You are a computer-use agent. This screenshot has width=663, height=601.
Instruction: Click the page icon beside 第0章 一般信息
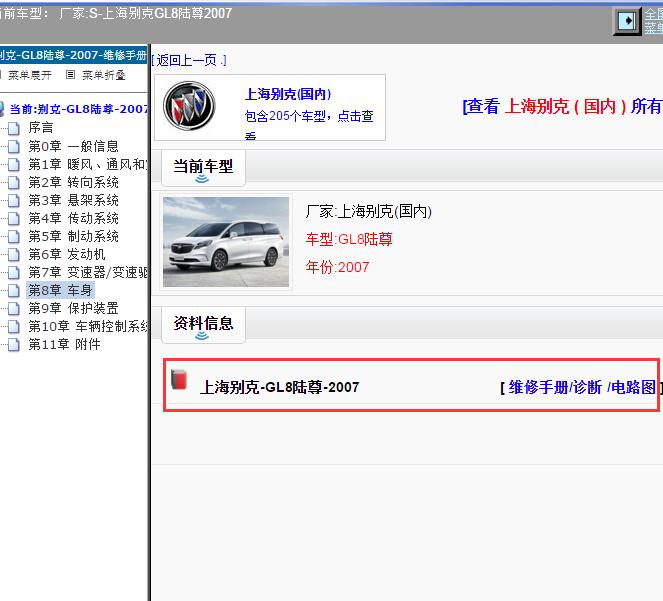click(x=14, y=146)
